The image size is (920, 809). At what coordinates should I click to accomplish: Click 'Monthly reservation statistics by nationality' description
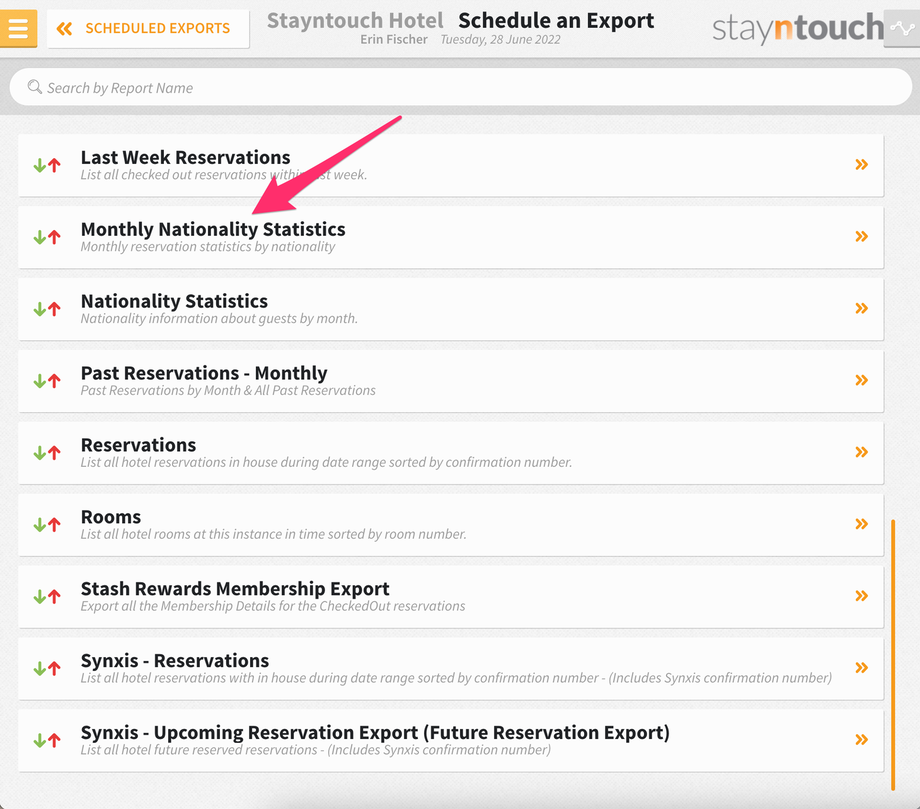coord(208,246)
